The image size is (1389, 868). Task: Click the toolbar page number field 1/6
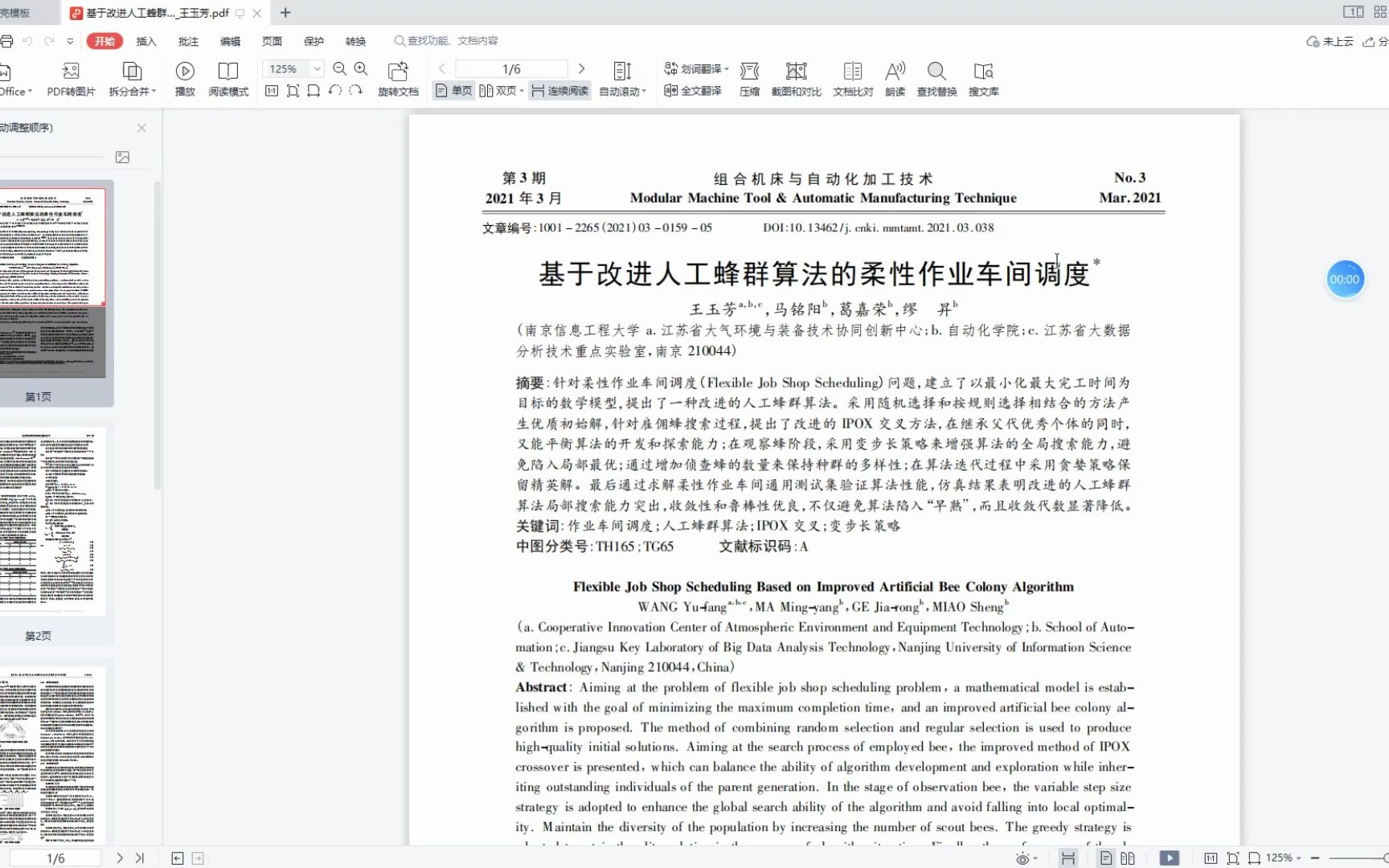point(511,69)
